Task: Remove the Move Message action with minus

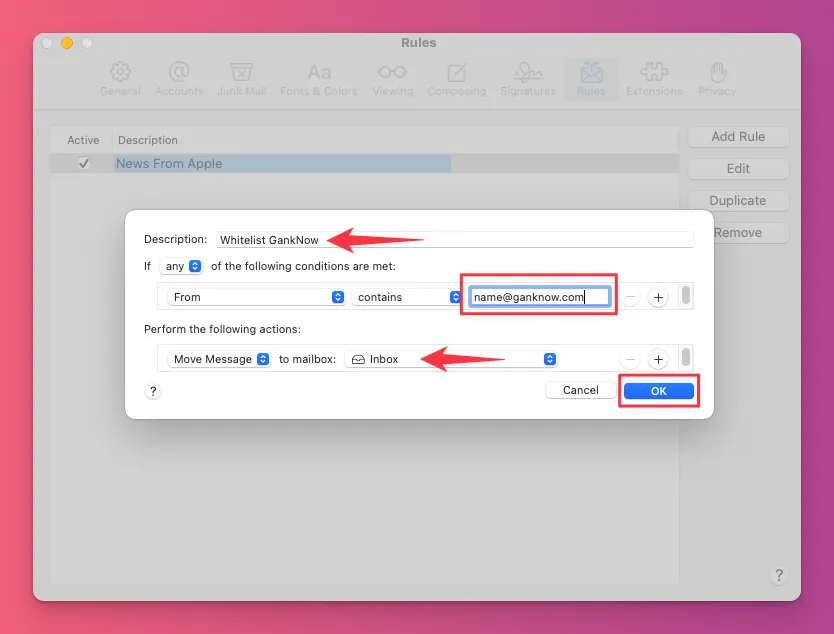Action: pos(630,360)
